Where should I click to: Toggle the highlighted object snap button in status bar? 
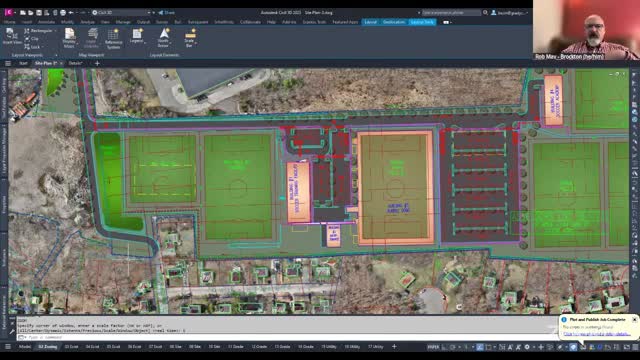[x=480, y=347]
